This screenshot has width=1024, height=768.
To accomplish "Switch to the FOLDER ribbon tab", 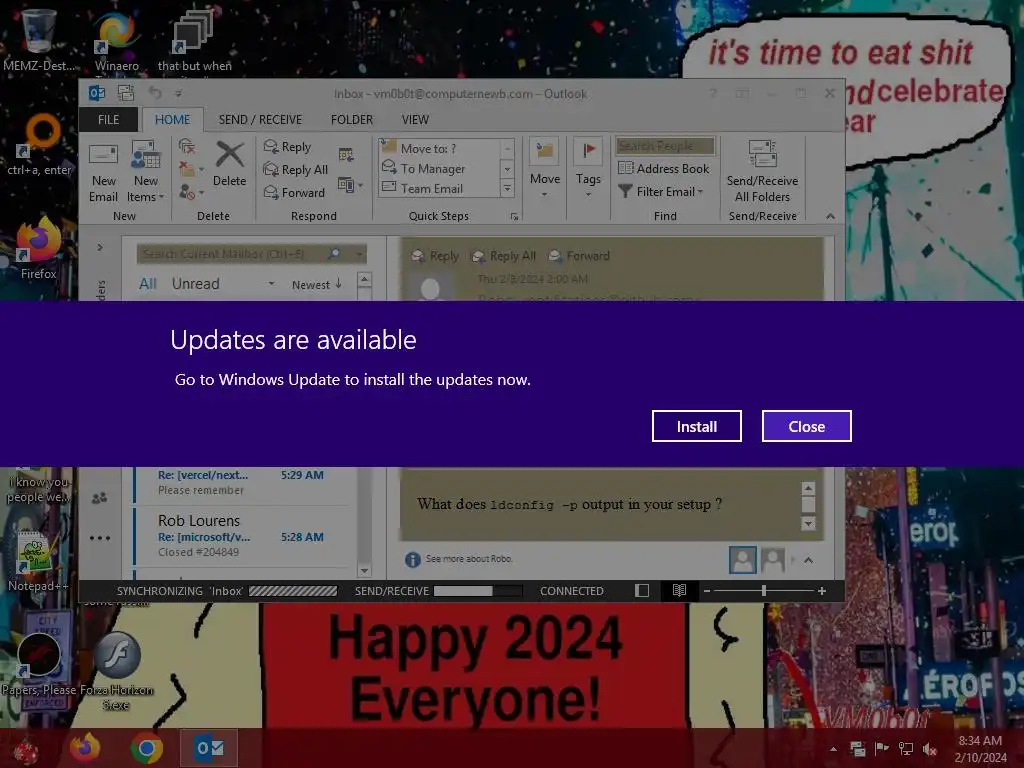I will 351,120.
